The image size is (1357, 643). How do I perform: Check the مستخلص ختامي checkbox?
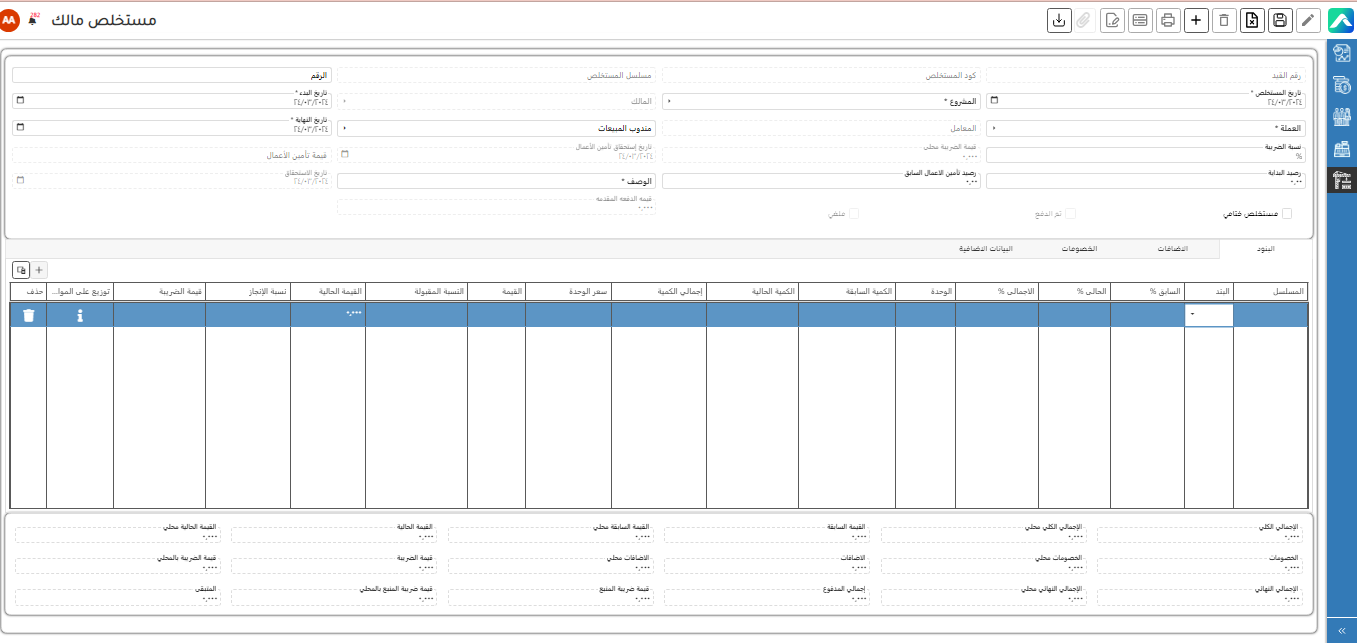pos(1287,214)
